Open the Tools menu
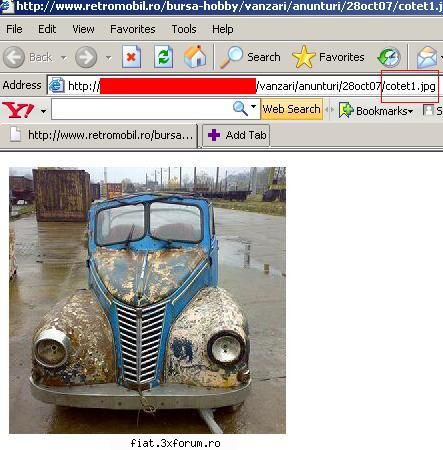This screenshot has height=450, width=443. click(x=184, y=29)
